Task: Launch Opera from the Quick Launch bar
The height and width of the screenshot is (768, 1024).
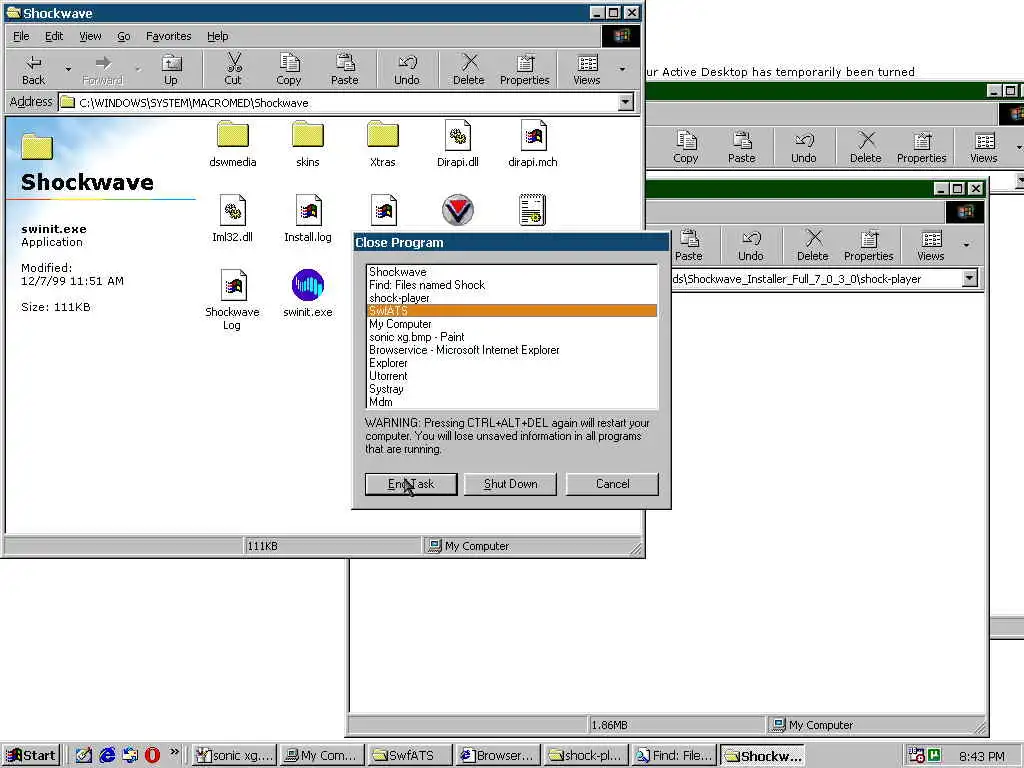Action: pos(152,755)
